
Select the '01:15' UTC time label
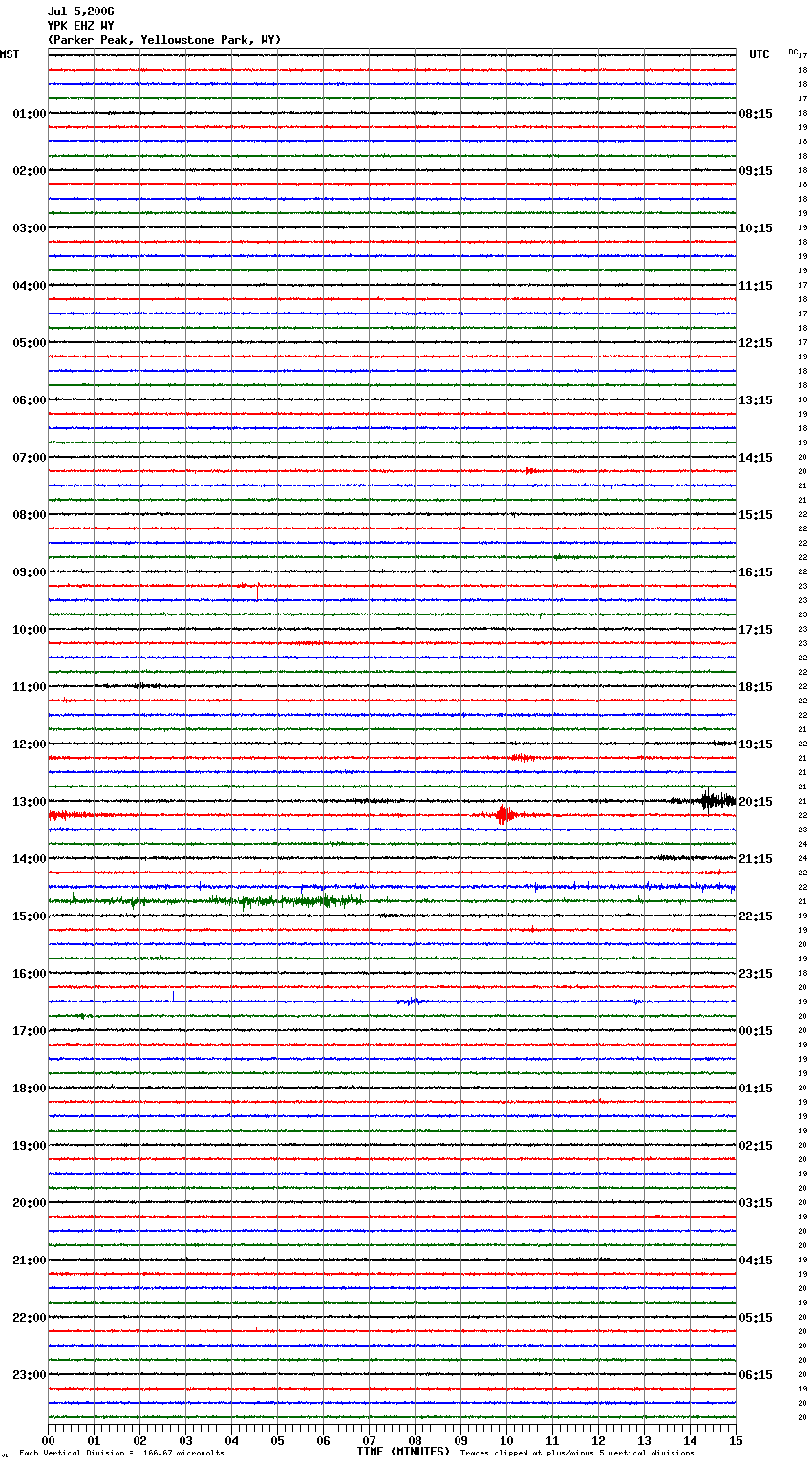(756, 1089)
